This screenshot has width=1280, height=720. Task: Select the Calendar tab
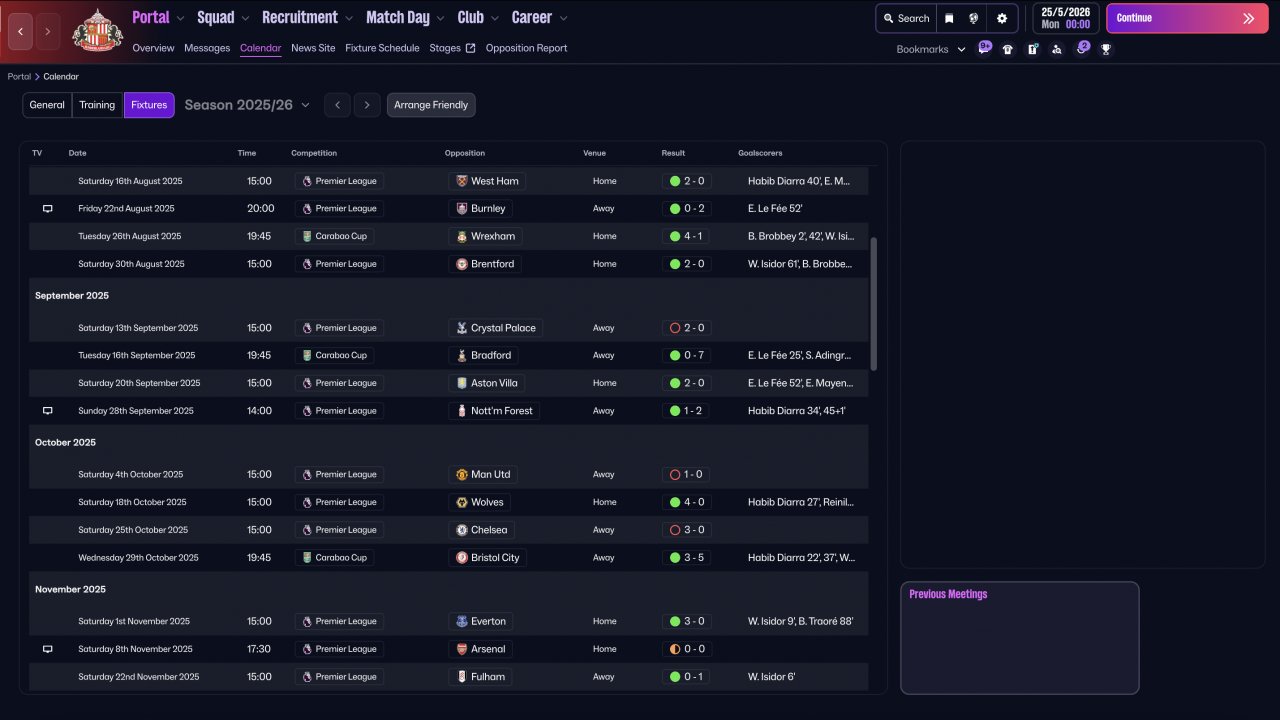(260, 48)
